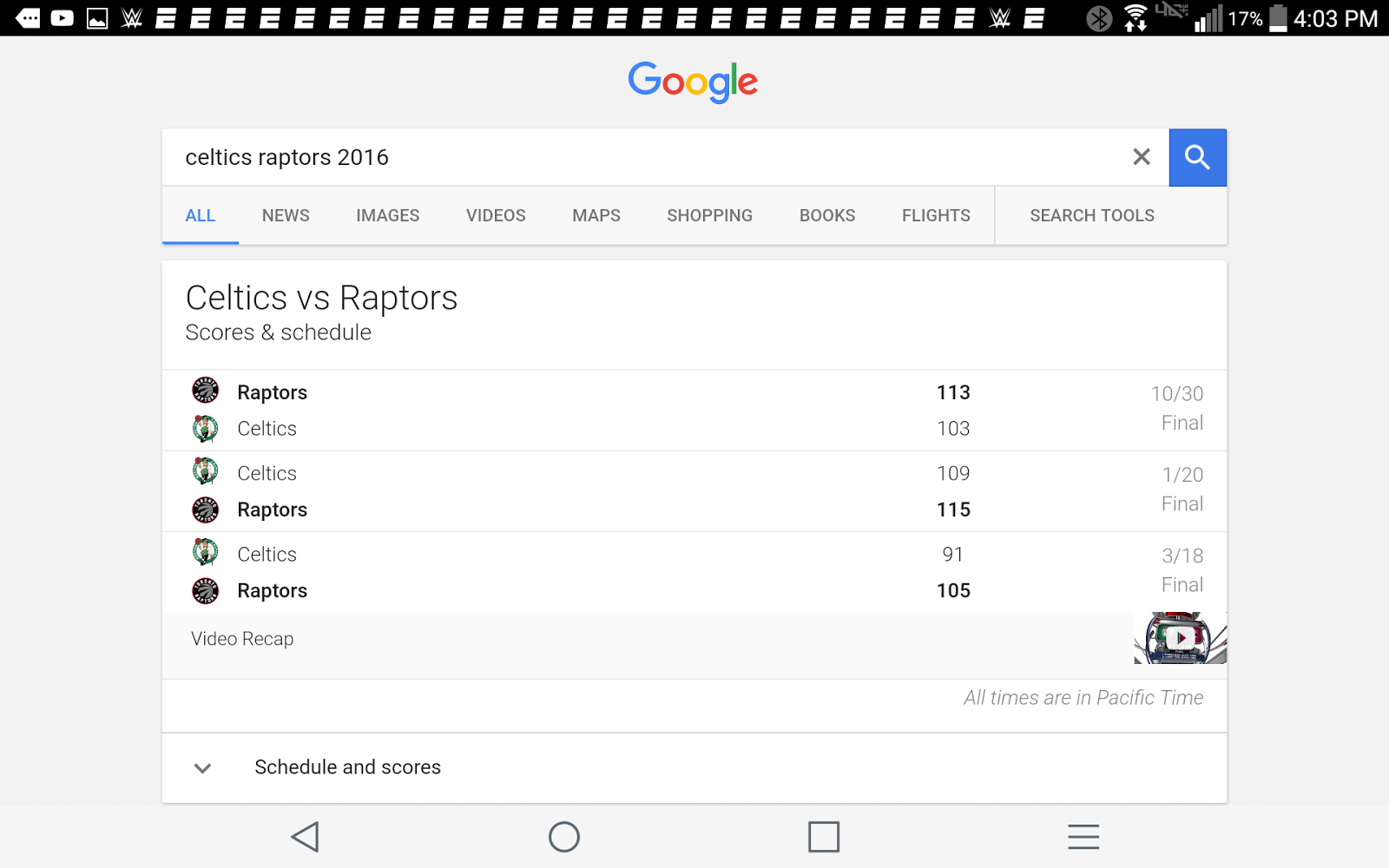Tap the Android back navigation button
The image size is (1389, 868).
point(305,837)
